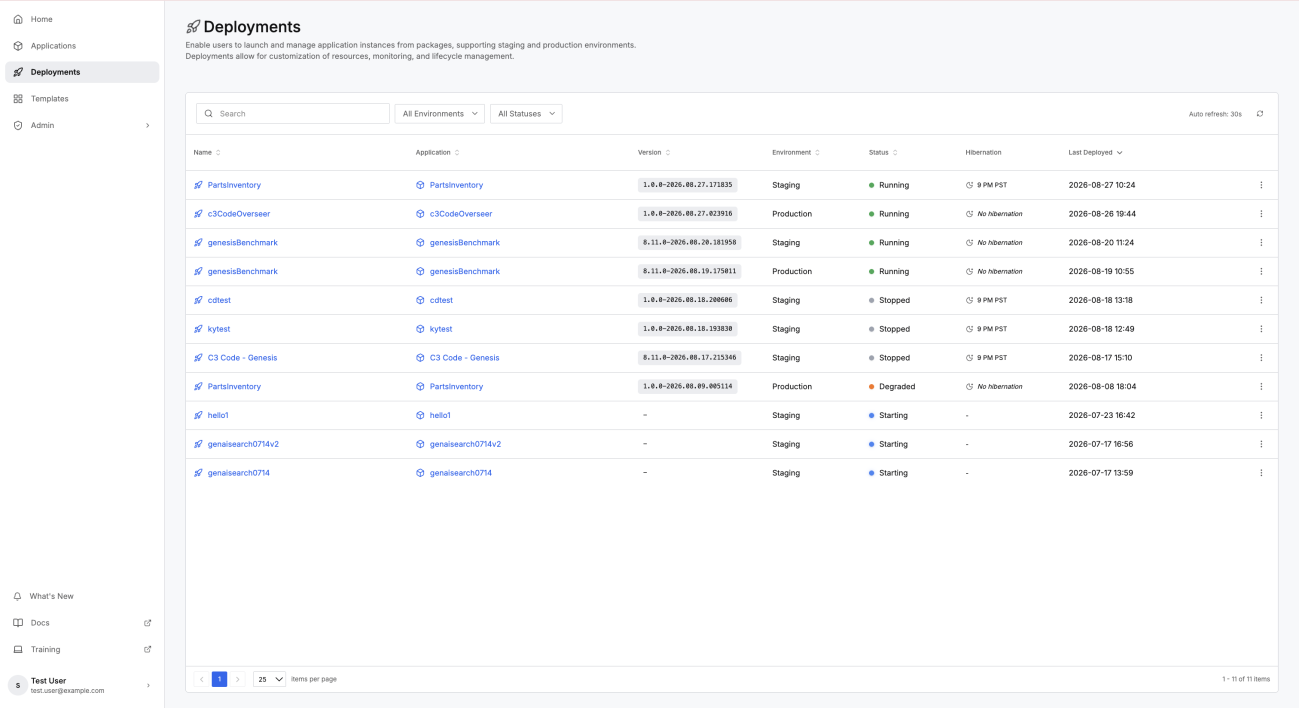The height and width of the screenshot is (708, 1299).
Task: Click the auto refresh reload icon
Action: click(1260, 114)
